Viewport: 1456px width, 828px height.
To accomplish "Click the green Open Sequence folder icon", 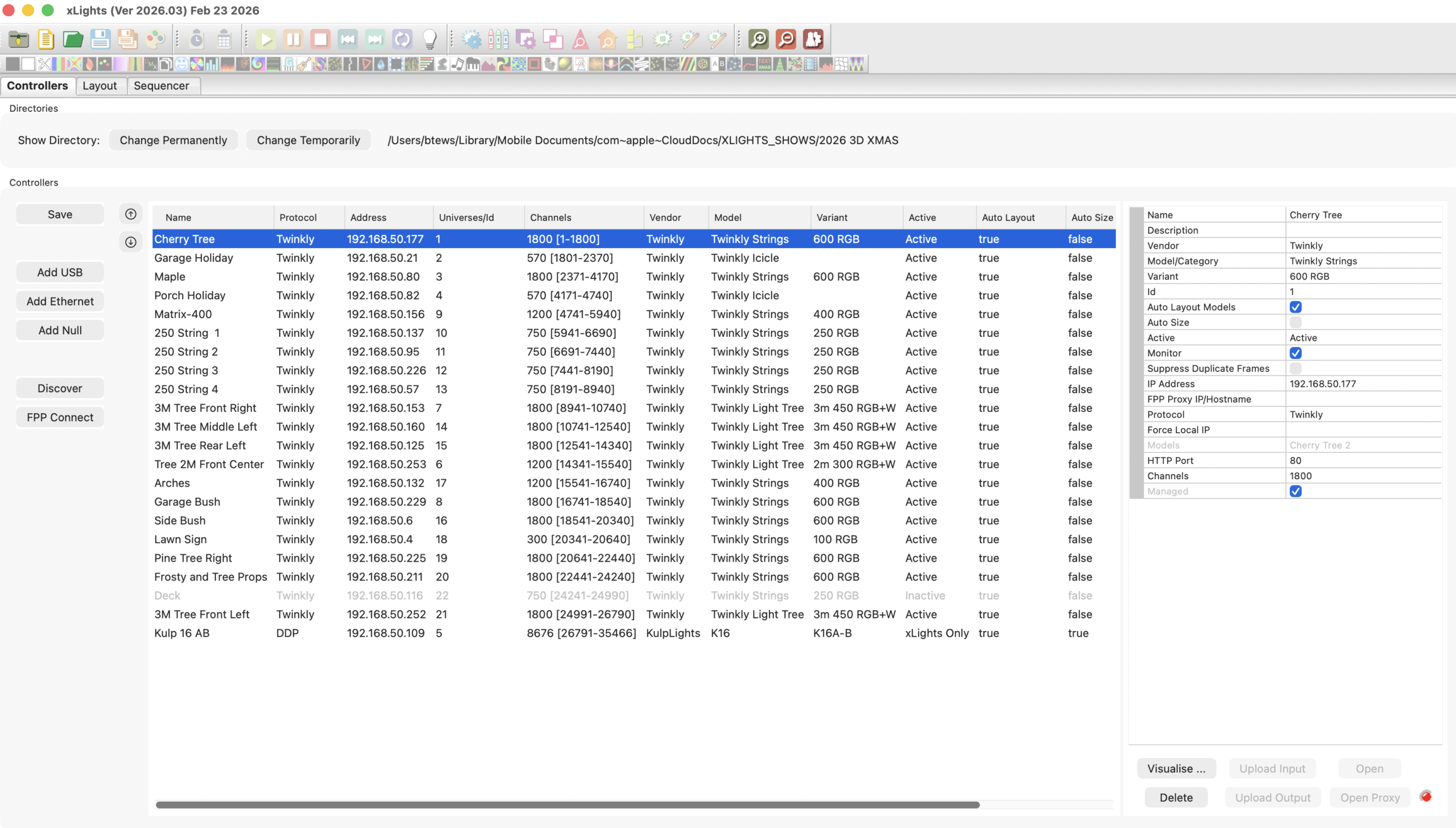I will (73, 39).
